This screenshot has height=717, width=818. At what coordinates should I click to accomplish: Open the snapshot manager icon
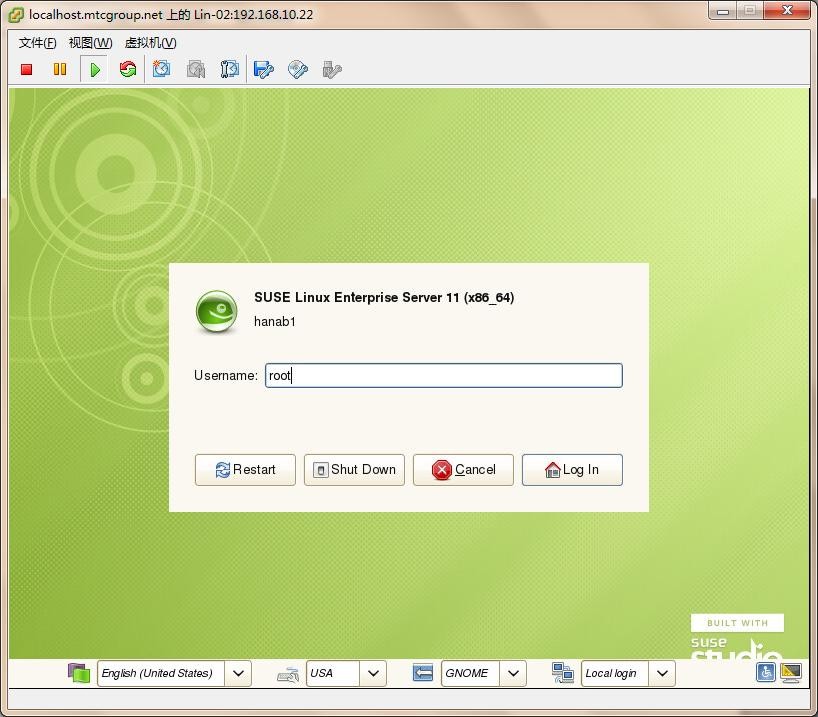tap(229, 69)
